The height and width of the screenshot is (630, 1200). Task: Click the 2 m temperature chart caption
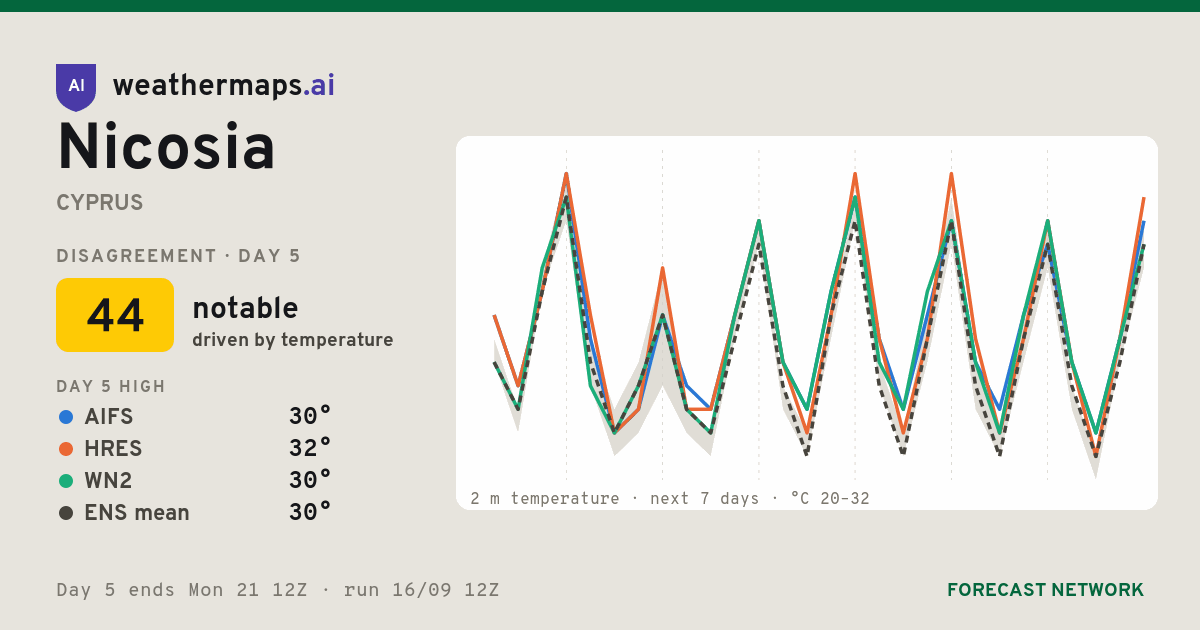[x=670, y=498]
